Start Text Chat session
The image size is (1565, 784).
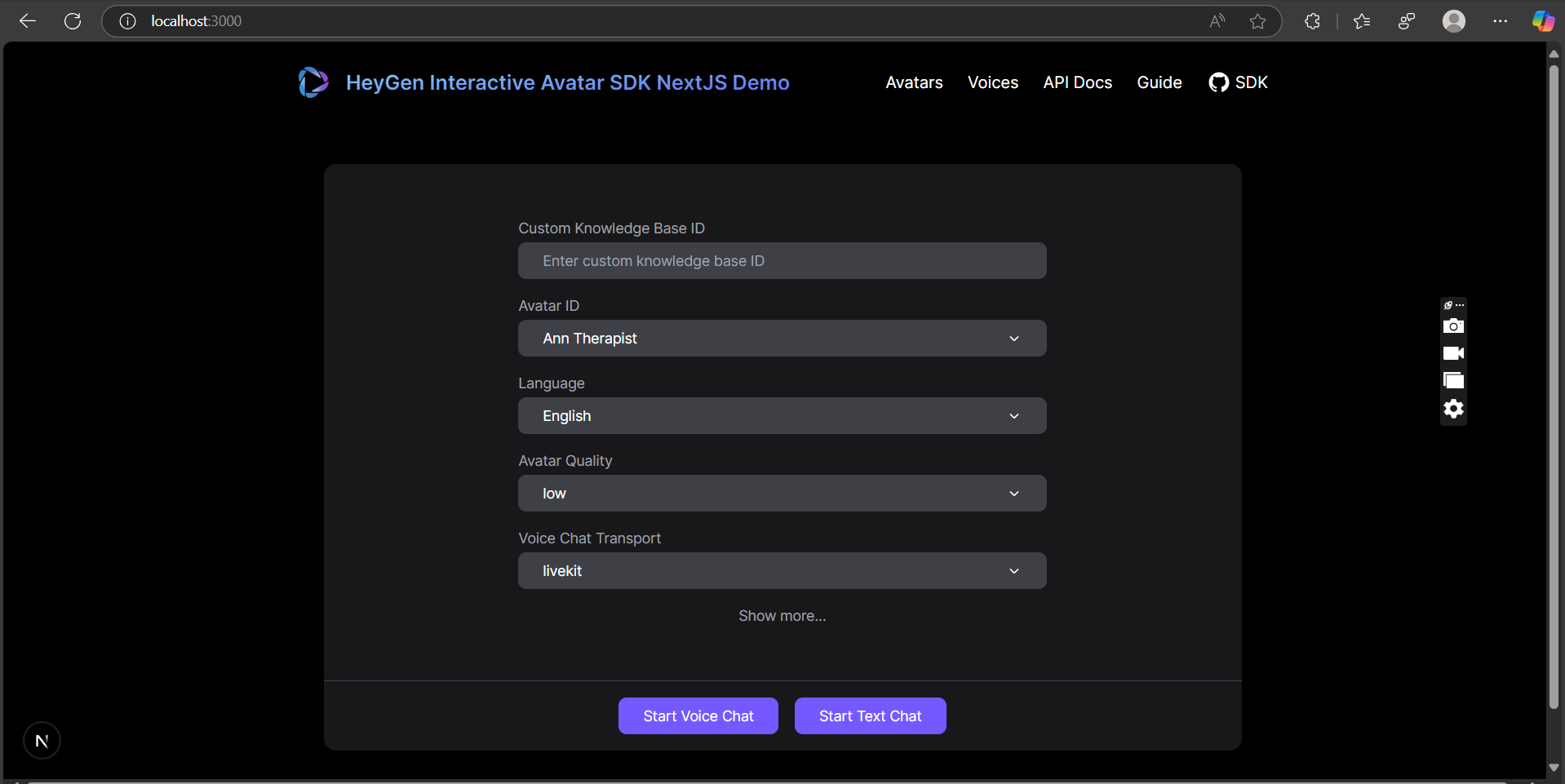coord(871,716)
